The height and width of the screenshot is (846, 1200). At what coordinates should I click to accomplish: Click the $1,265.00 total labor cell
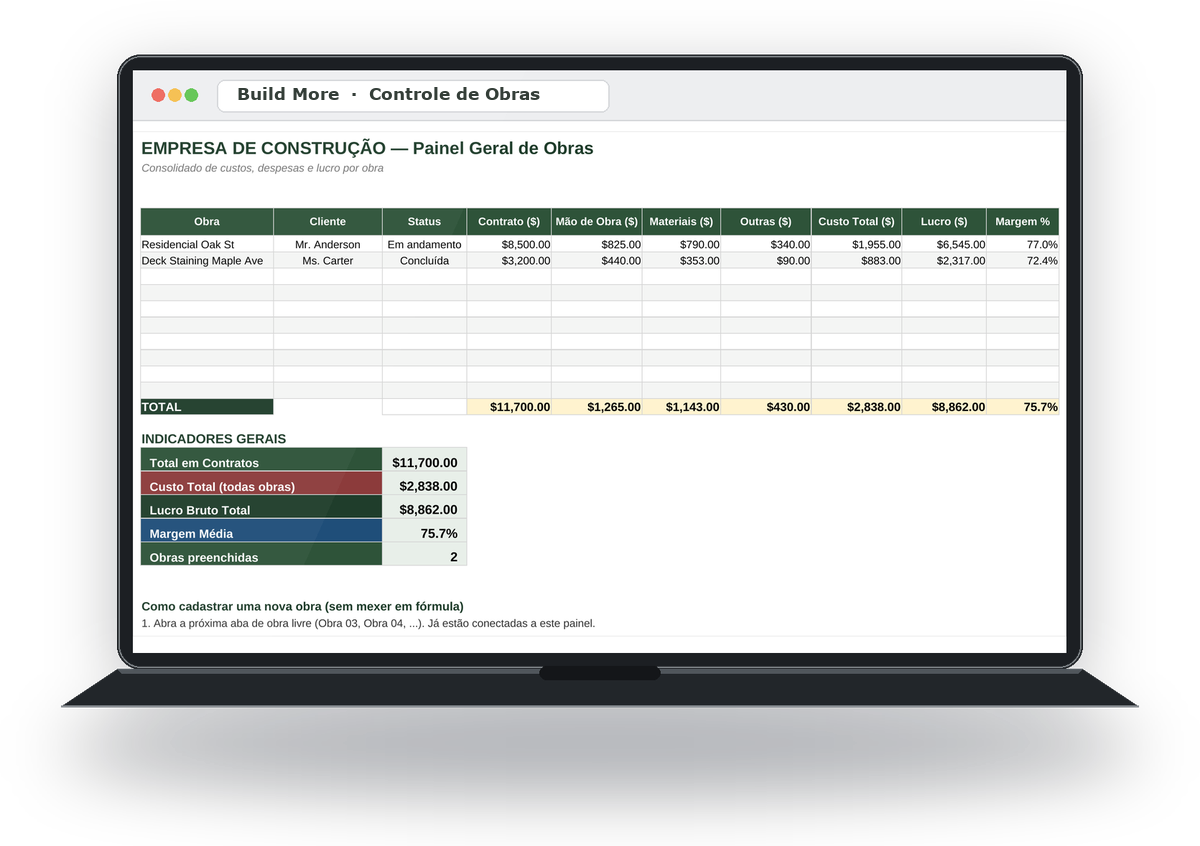(x=596, y=407)
